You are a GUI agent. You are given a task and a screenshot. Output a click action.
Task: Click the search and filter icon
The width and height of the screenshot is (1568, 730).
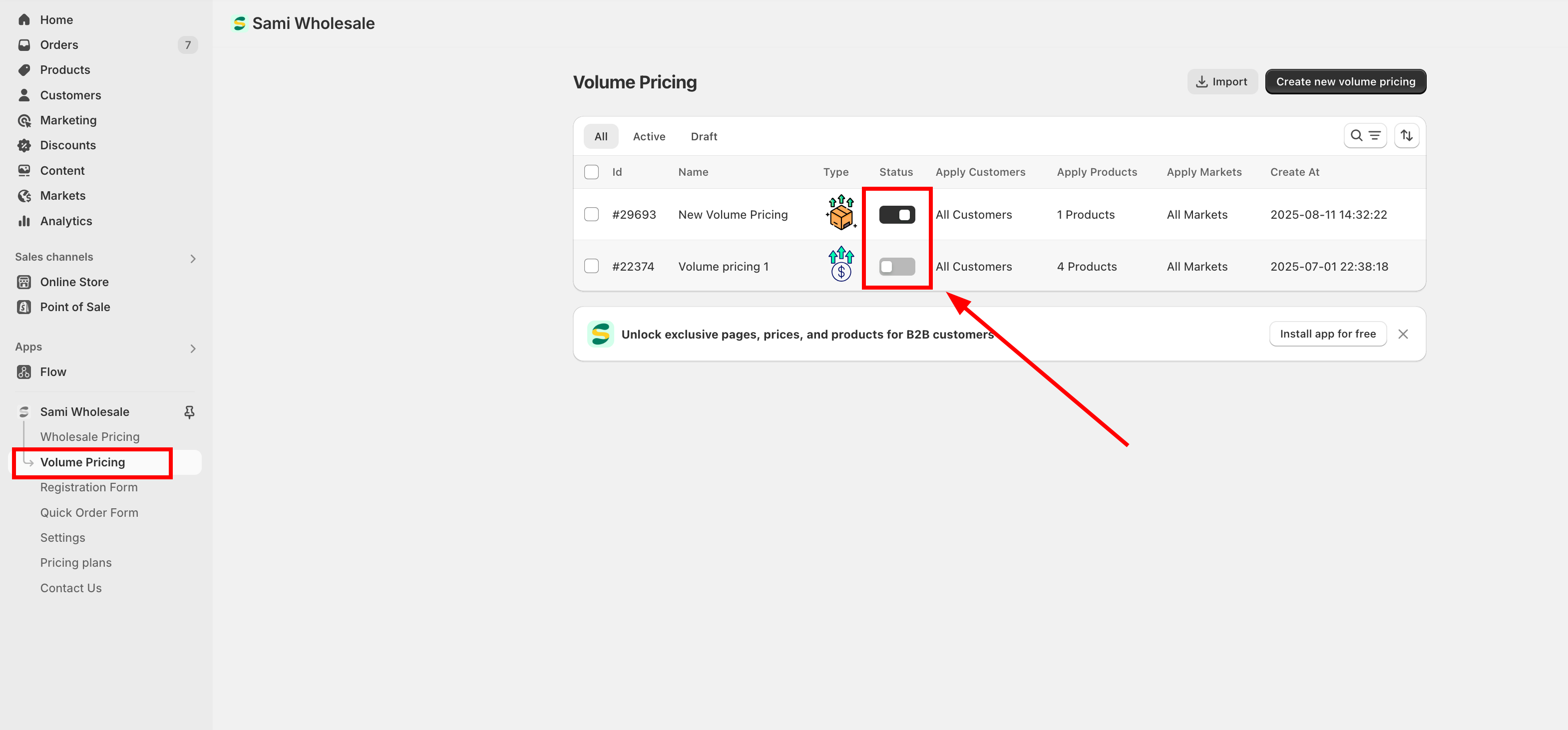point(1365,136)
